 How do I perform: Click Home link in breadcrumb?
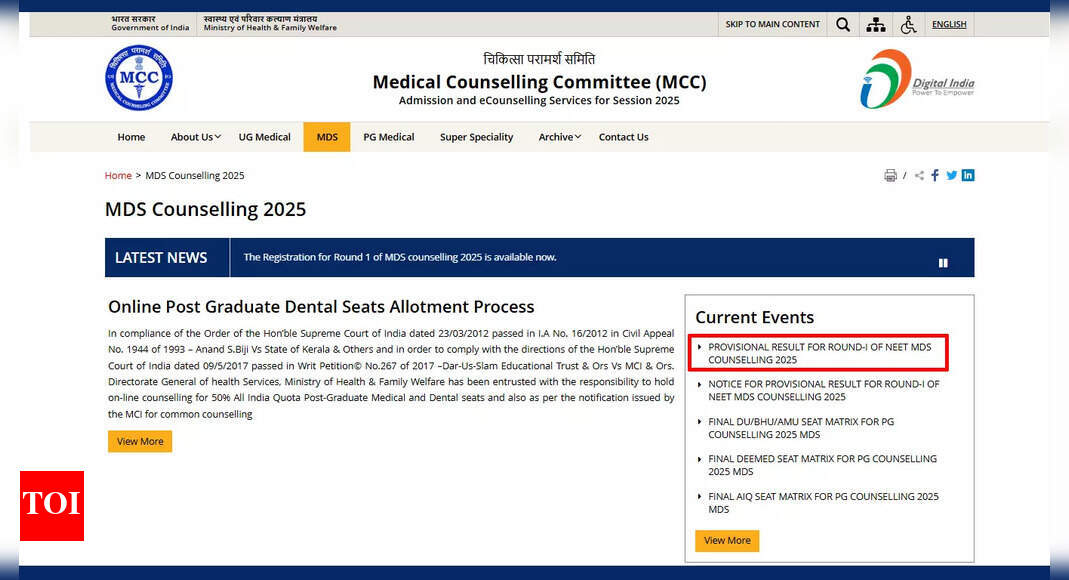(118, 176)
